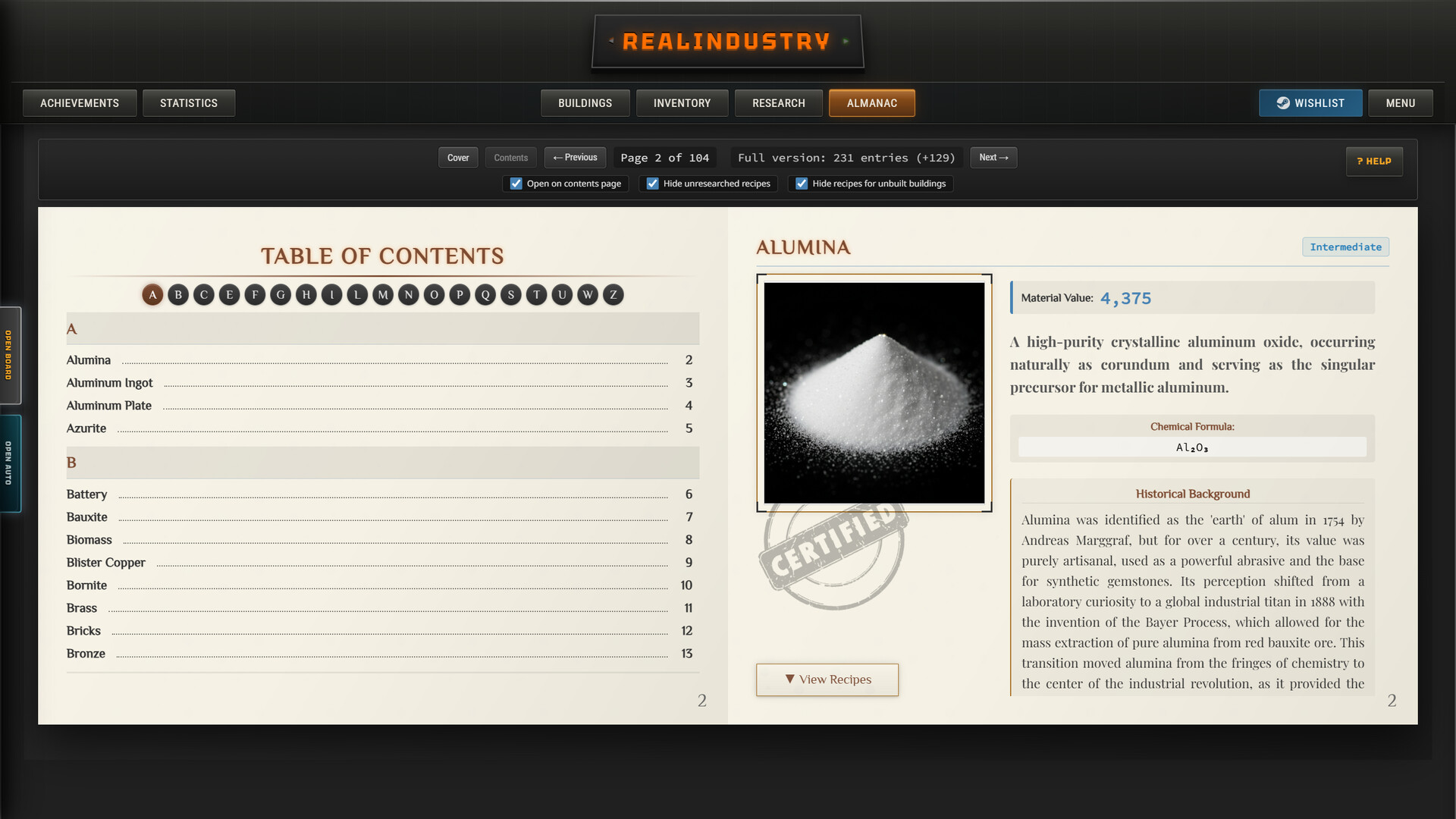Open the Open Board side tab
Image resolution: width=1456 pixels, height=819 pixels.
point(10,356)
